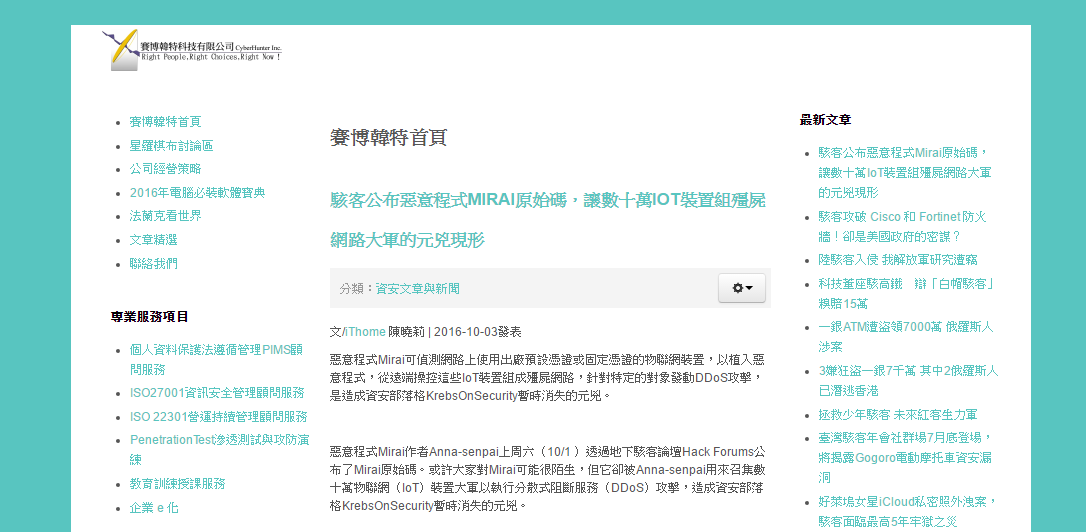Open 企業 e 化 link
Viewport: 1086px width, 532px height.
tap(154, 508)
